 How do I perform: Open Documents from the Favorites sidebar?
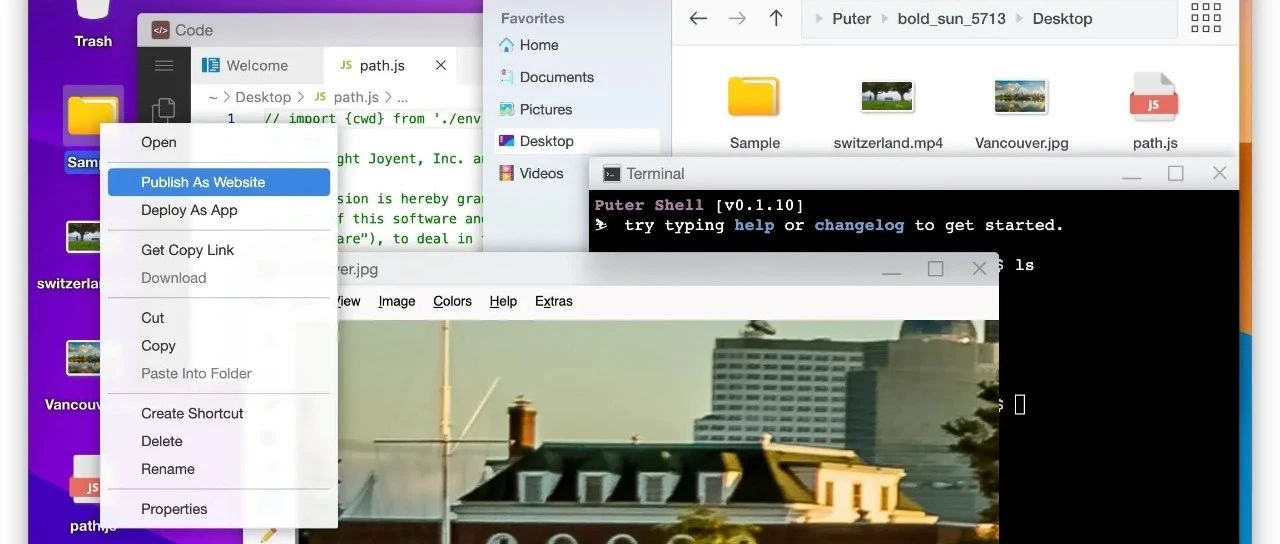click(x=556, y=77)
